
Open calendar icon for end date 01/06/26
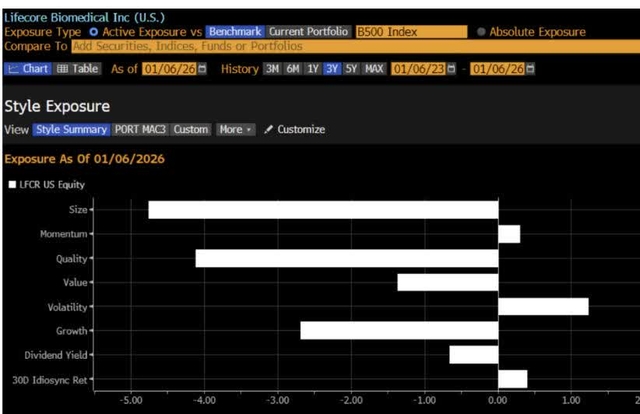(530, 69)
